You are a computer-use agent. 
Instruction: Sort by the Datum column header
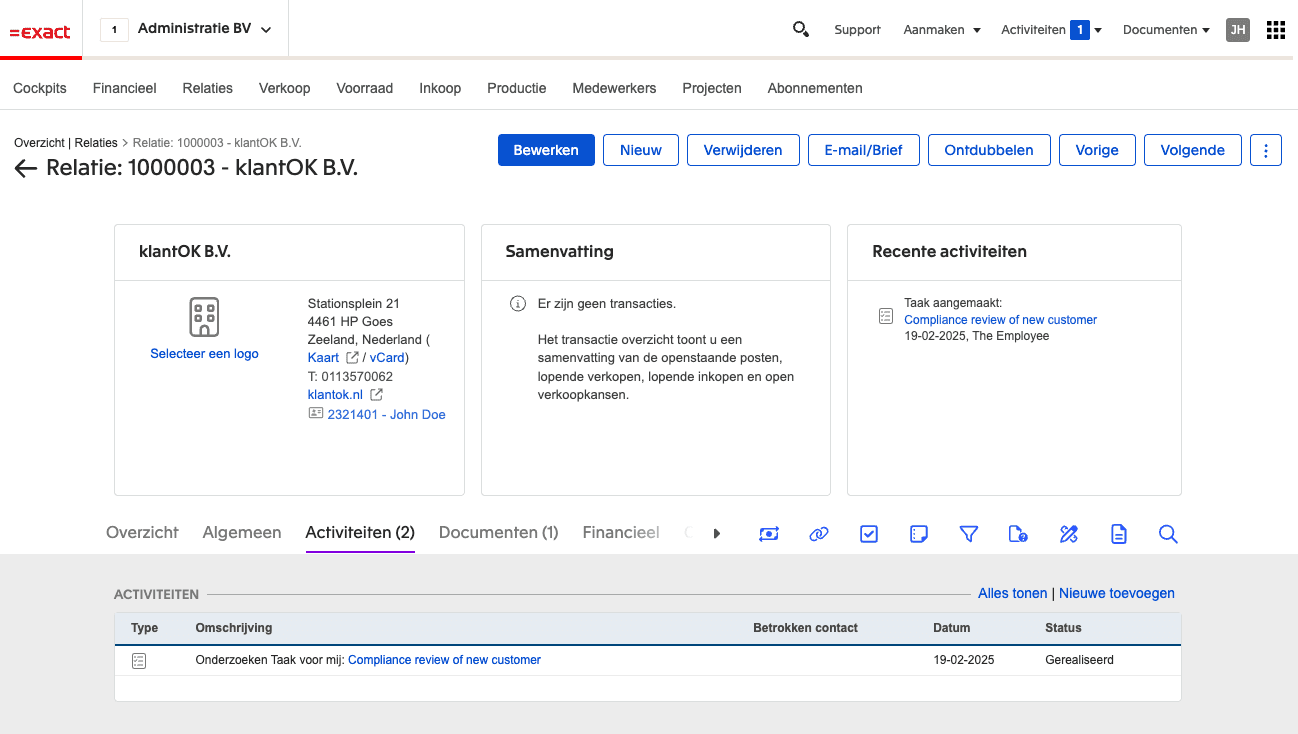[951, 628]
